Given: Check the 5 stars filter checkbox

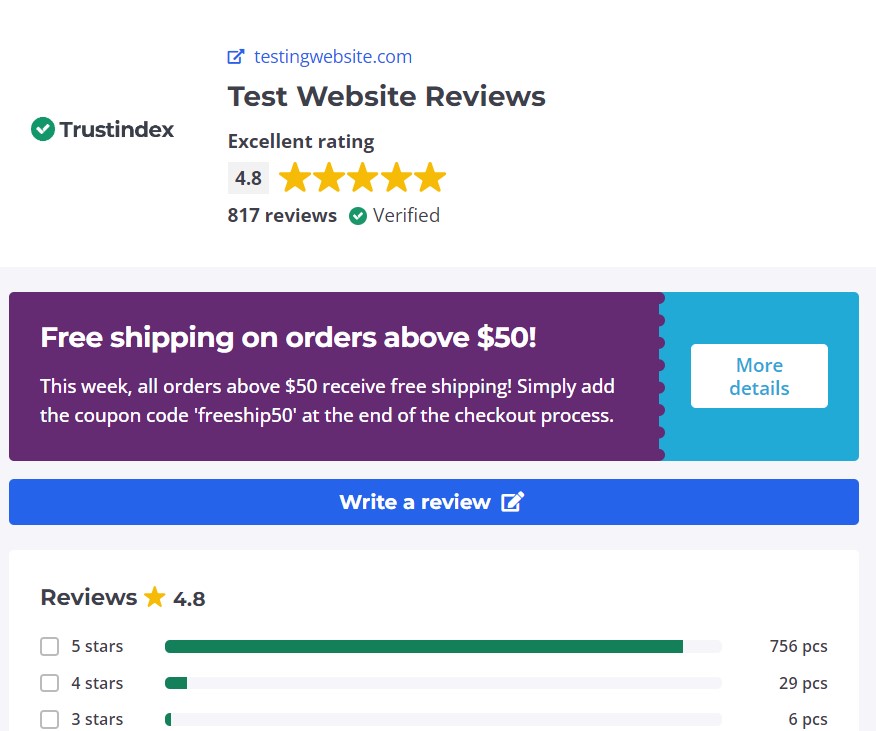Looking at the screenshot, I should click(x=49, y=647).
